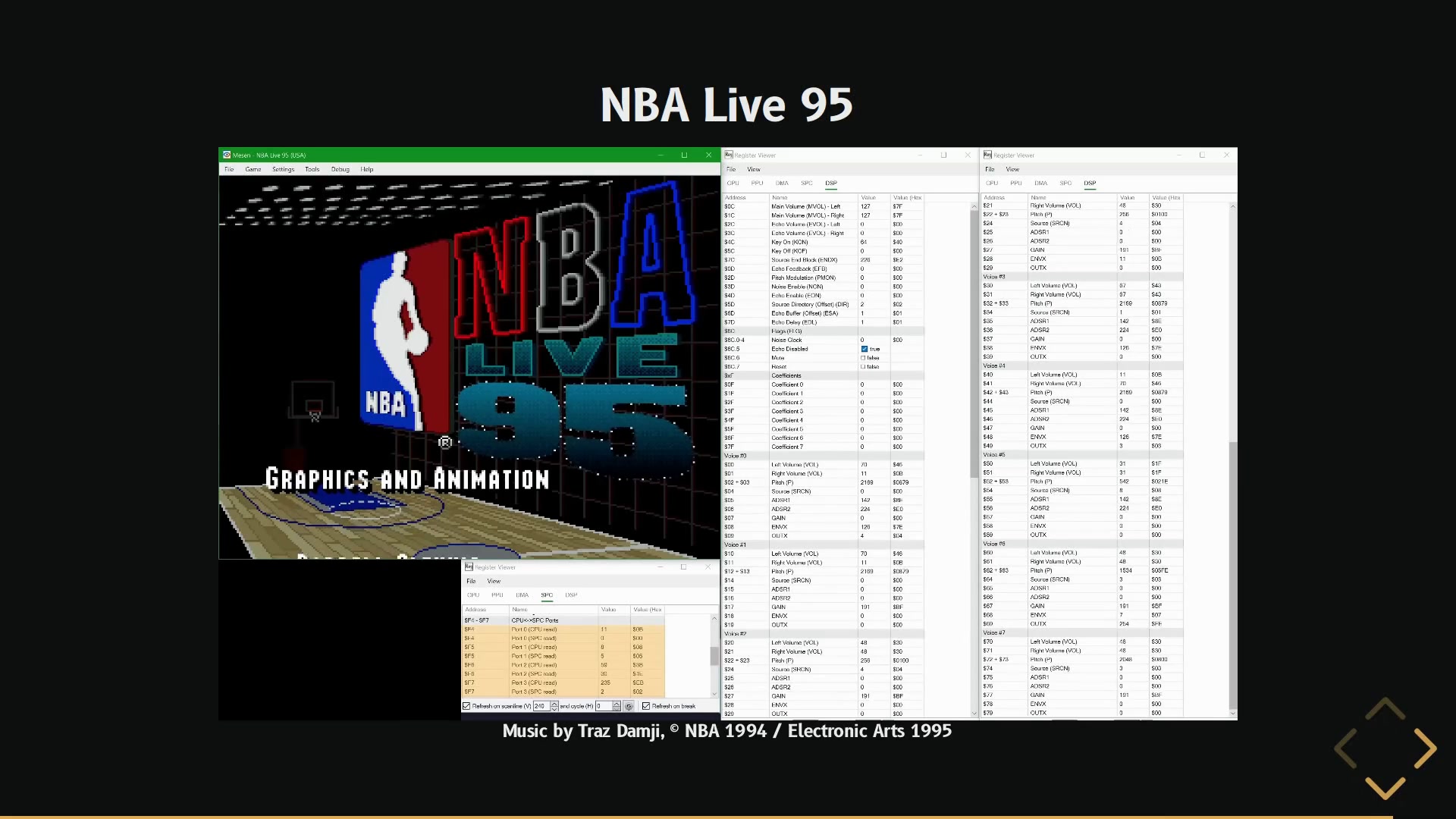Open the Game menu in Mesen
Viewport: 1456px width, 819px height.
tap(253, 169)
